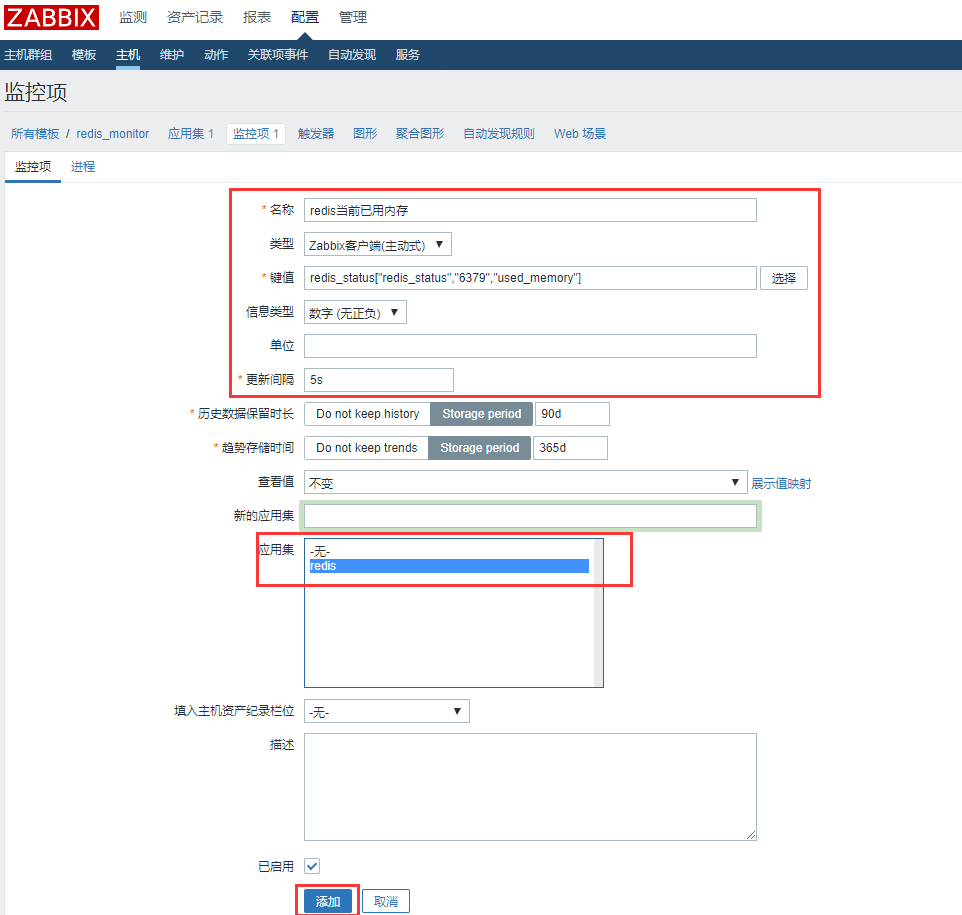Select Do not keep trends option
The height and width of the screenshot is (915, 962).
pos(366,448)
